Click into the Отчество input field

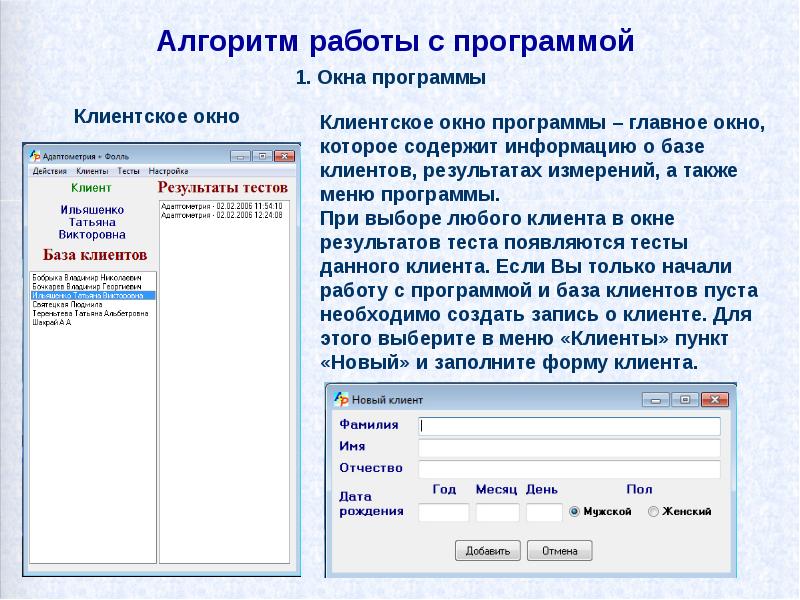click(569, 469)
